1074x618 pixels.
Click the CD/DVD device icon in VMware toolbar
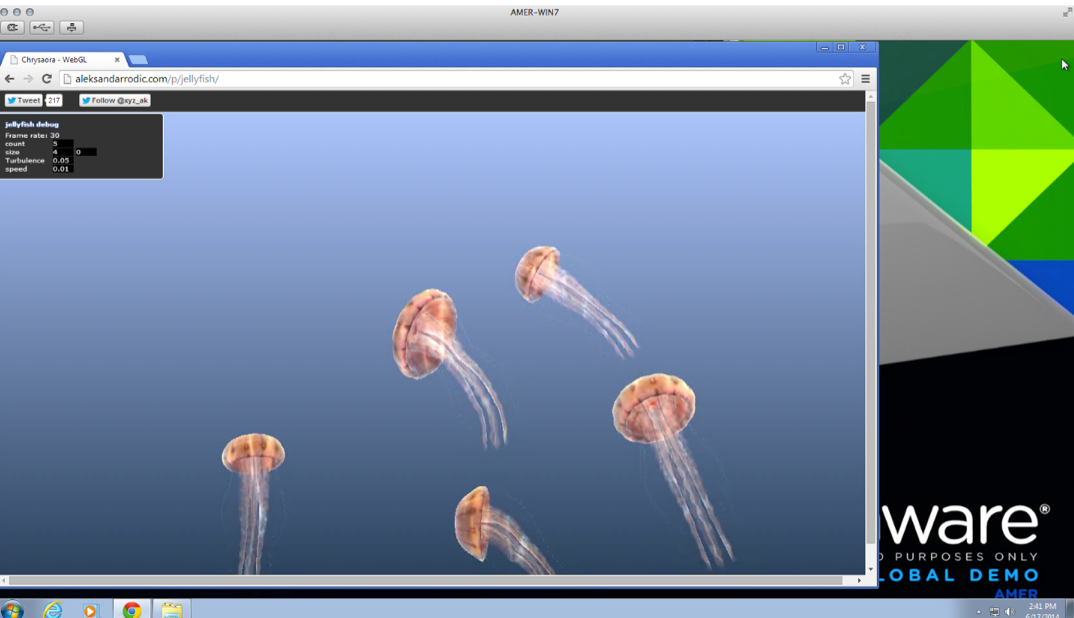pos(12,27)
